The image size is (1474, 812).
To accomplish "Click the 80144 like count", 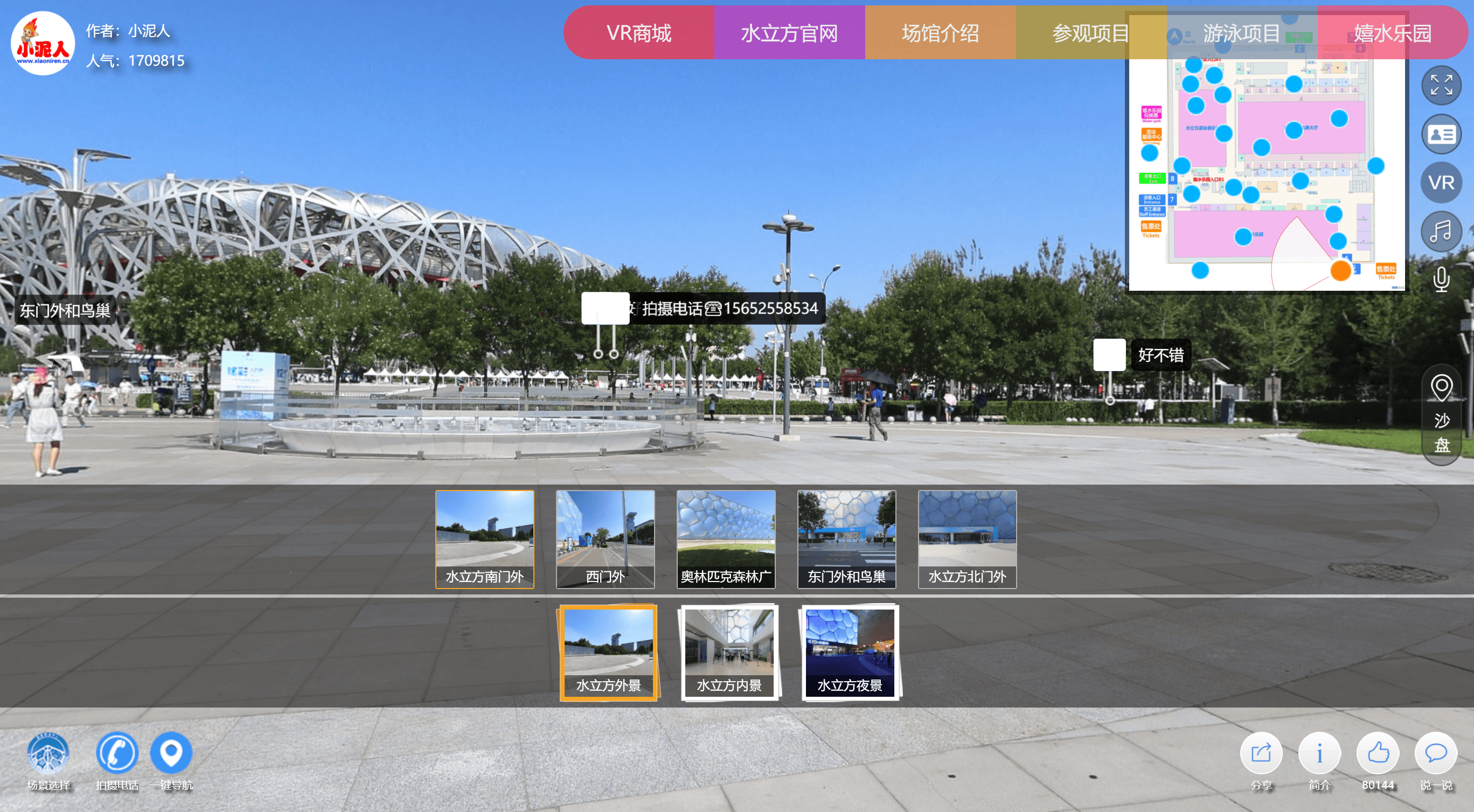I will tap(1378, 785).
